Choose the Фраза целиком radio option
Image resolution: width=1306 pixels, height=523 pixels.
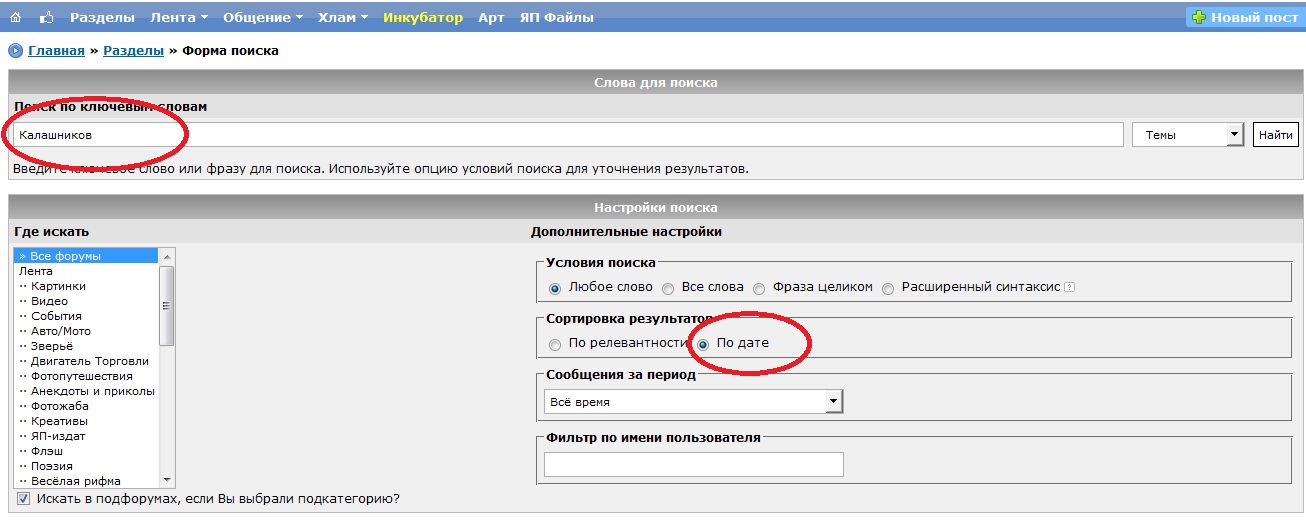click(x=759, y=288)
